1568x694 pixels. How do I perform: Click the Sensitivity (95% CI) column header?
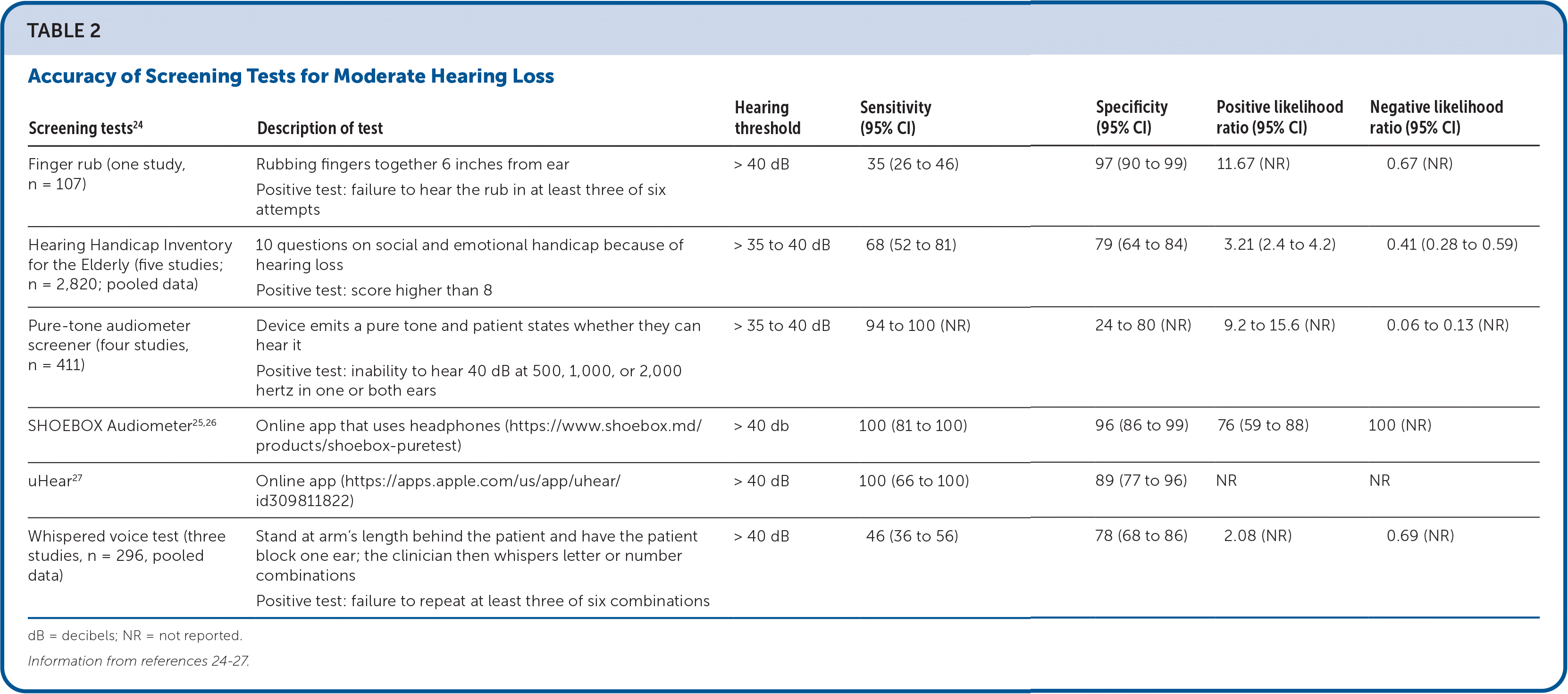pyautogui.click(x=895, y=118)
